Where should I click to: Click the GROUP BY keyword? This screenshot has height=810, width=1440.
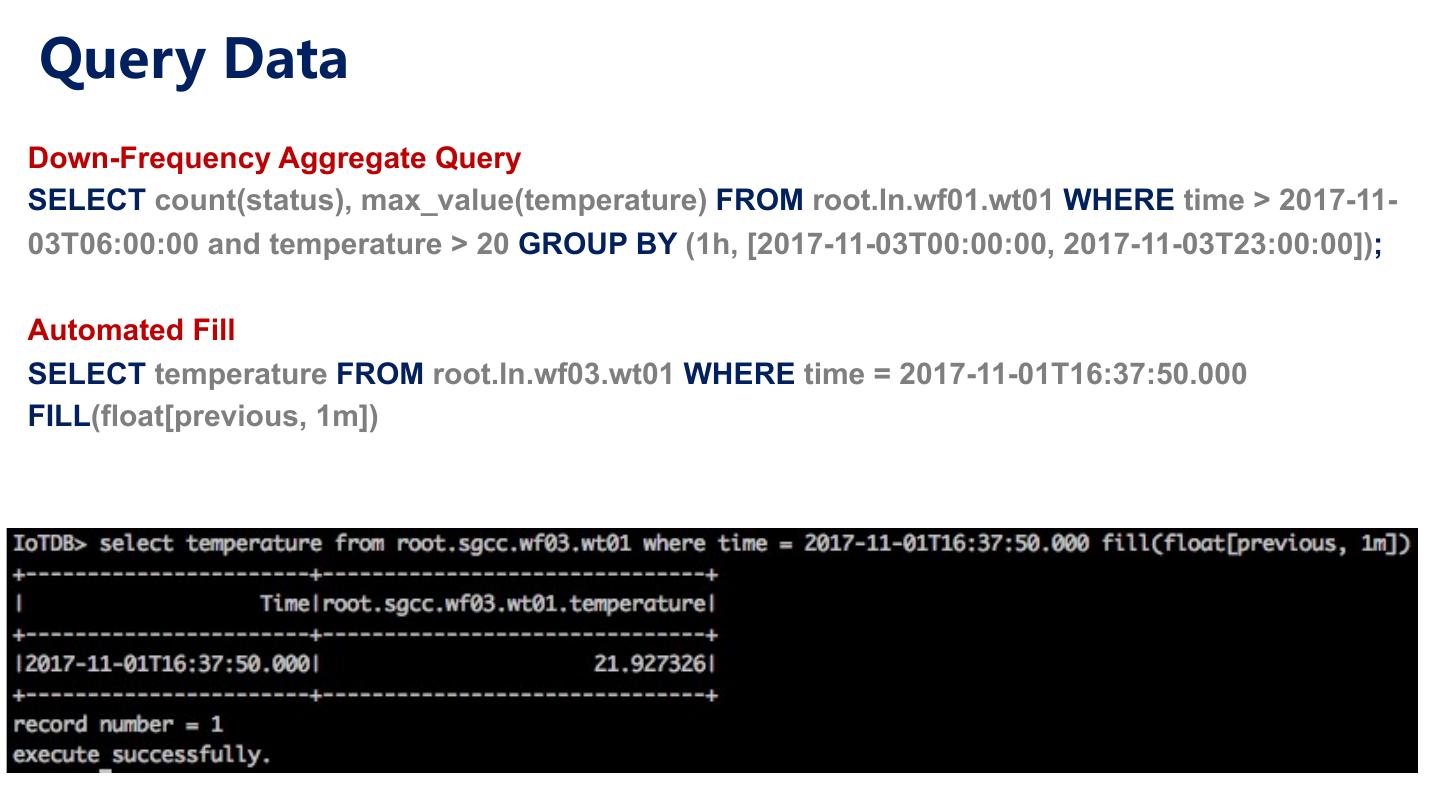pyautogui.click(x=597, y=244)
